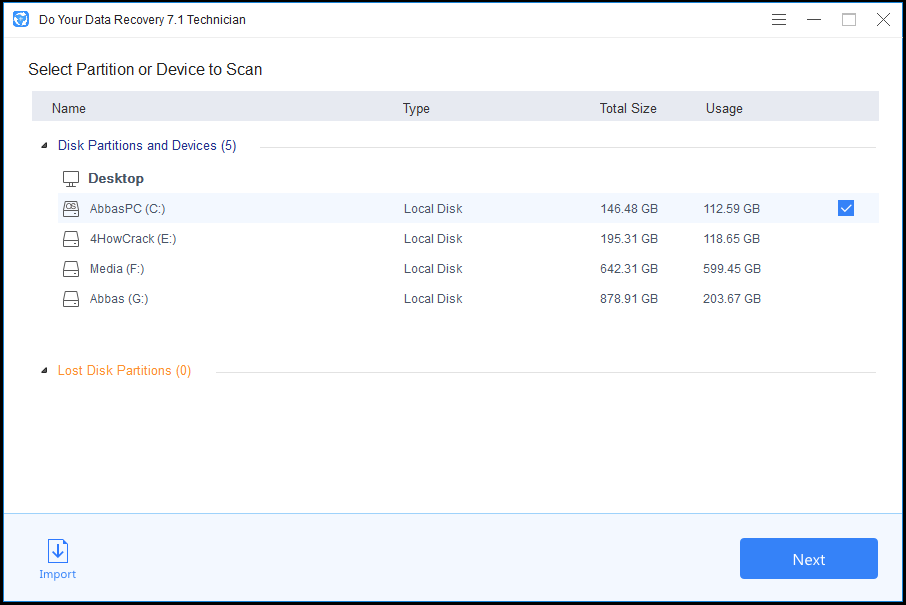Click the 112.59 GB usage value
This screenshot has height=605, width=906.
tap(732, 209)
